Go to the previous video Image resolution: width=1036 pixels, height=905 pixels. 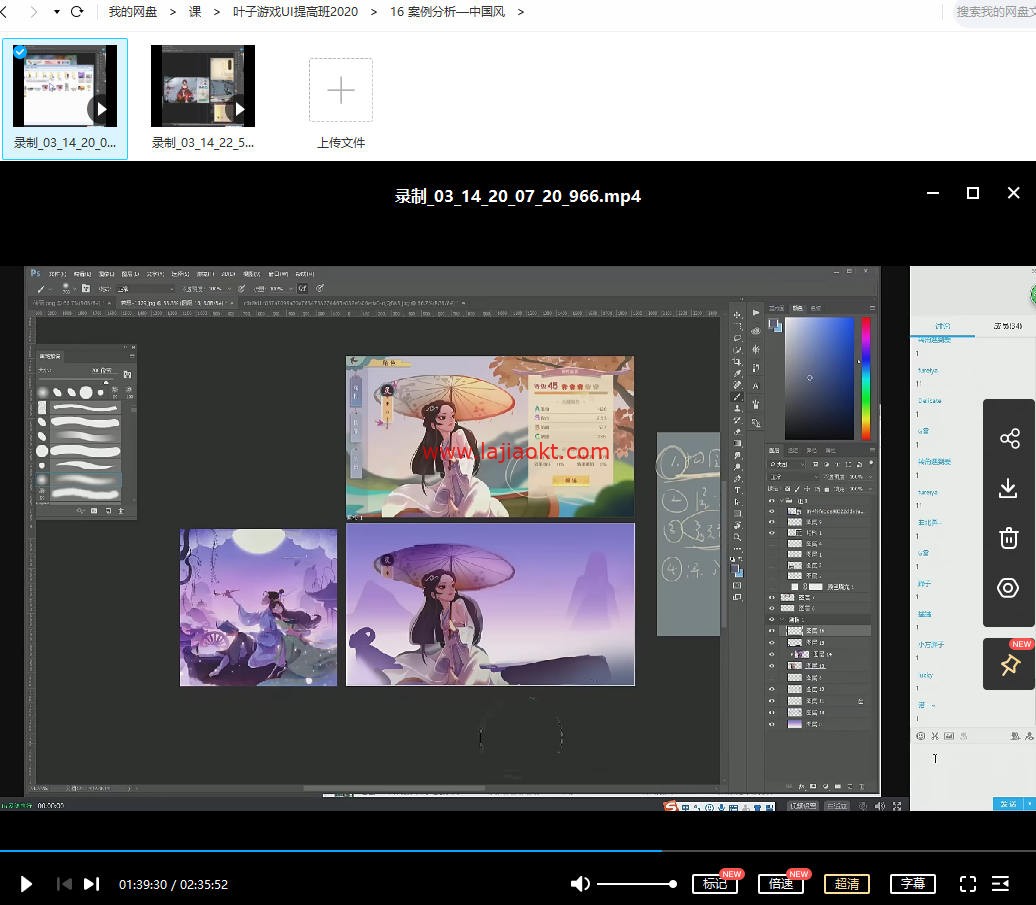[x=64, y=884]
